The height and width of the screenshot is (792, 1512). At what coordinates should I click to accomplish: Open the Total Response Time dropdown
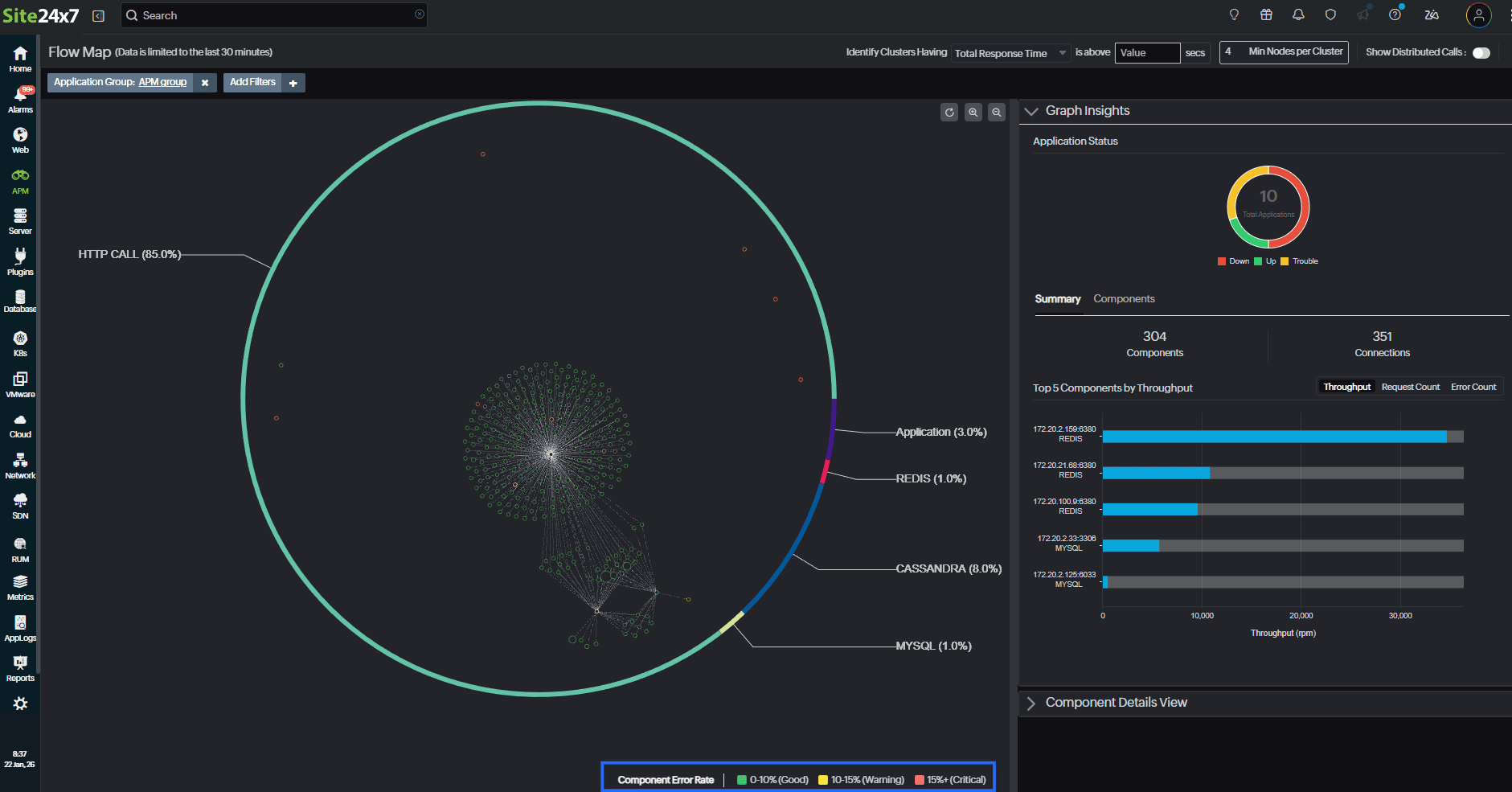tap(1010, 52)
